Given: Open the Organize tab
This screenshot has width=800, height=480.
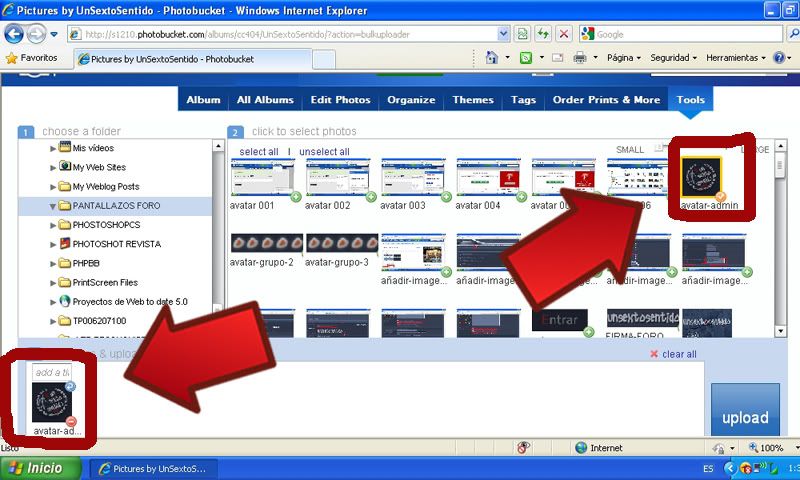Looking at the screenshot, I should pyautogui.click(x=411, y=99).
